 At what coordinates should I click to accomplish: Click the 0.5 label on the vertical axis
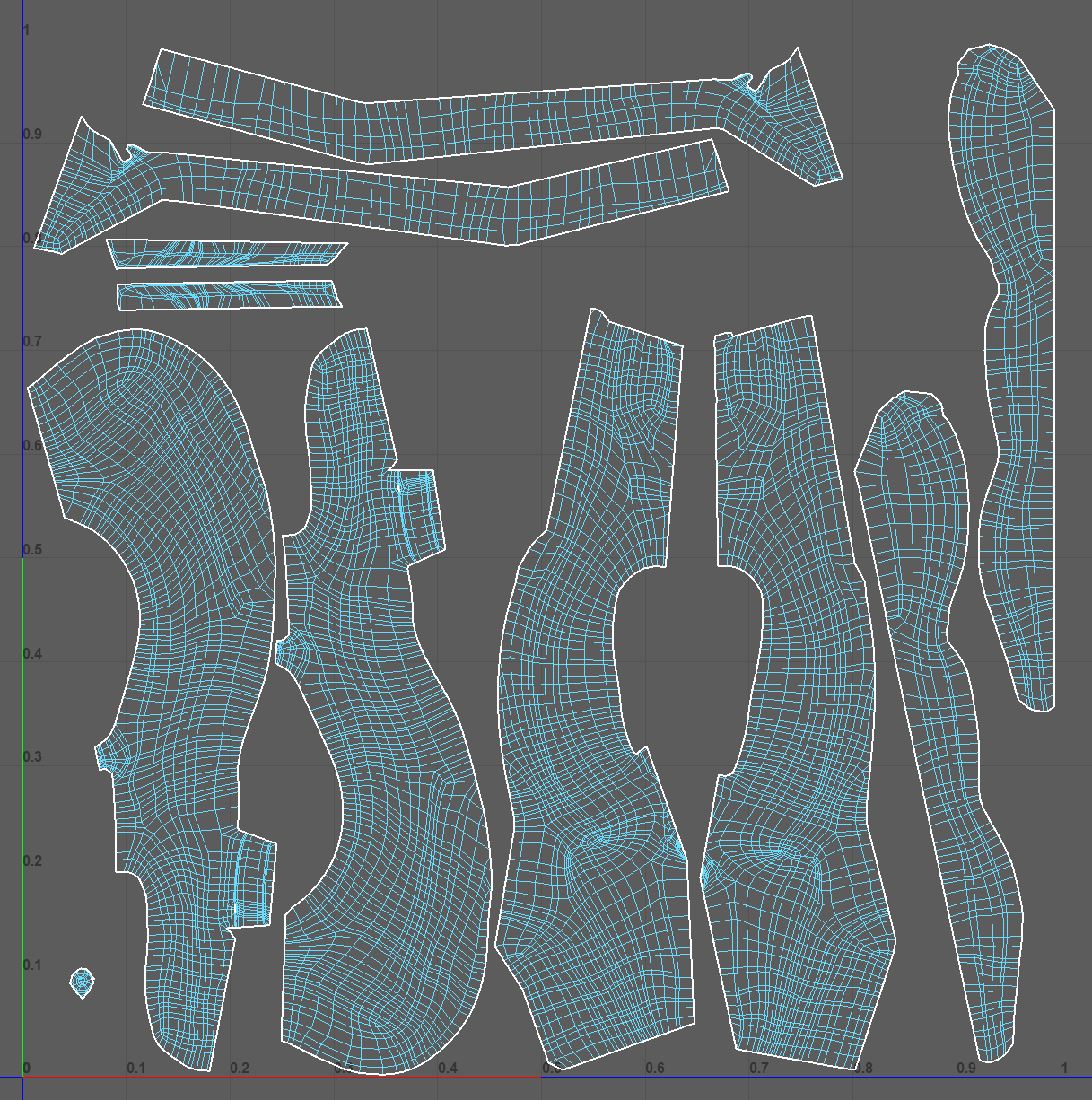point(33,548)
